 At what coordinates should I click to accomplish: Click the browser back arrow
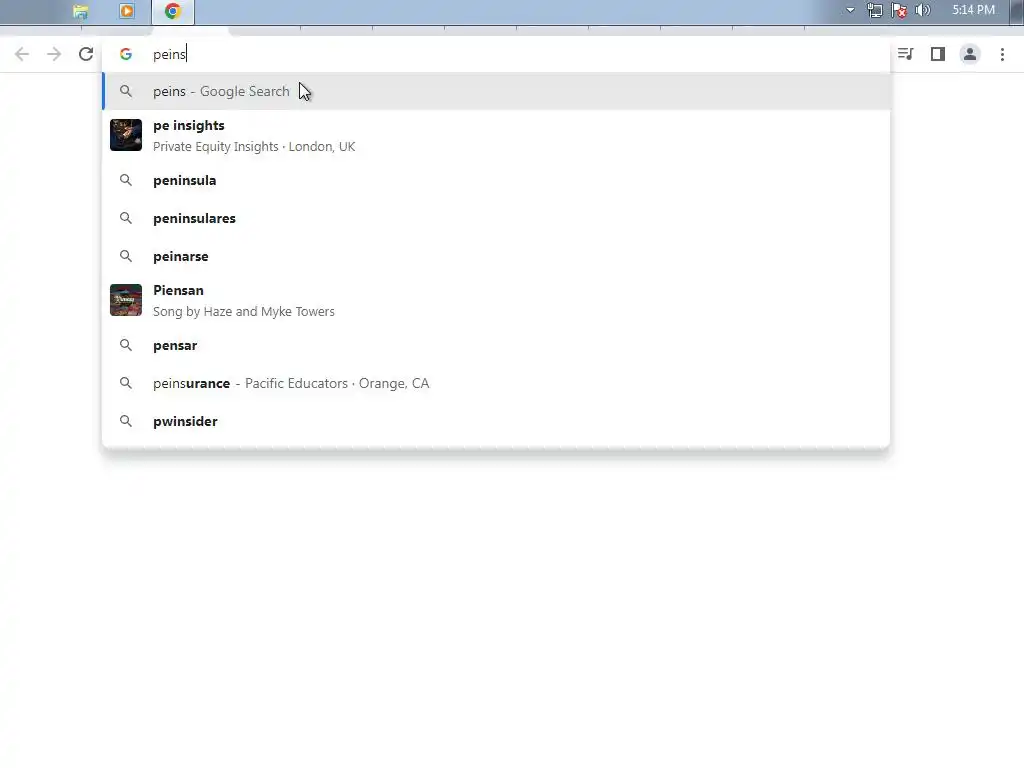click(x=22, y=54)
